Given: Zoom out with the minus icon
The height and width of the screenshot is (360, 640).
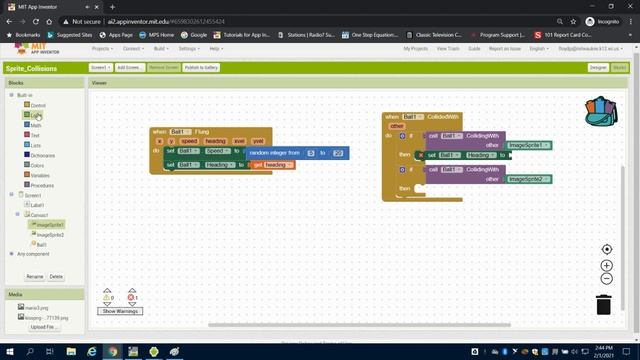Looking at the screenshot, I should click(x=607, y=279).
